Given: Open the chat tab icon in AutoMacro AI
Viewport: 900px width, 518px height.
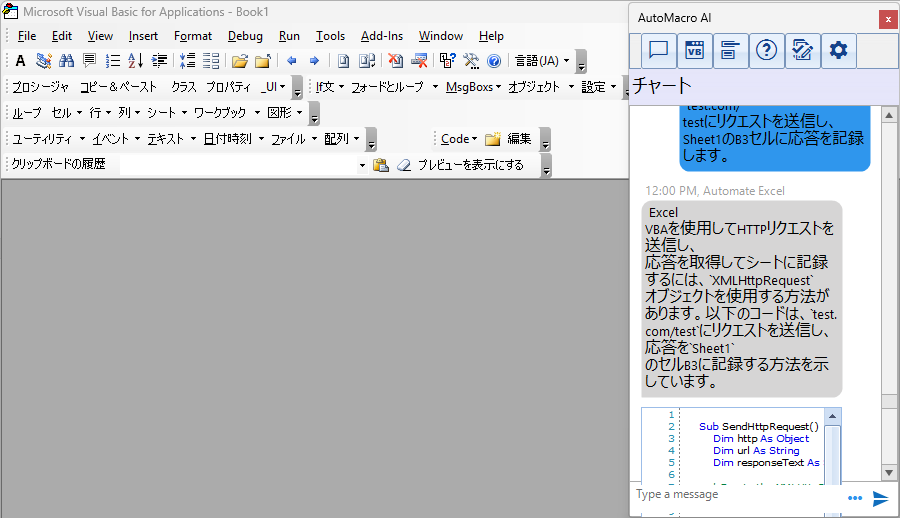Looking at the screenshot, I should coord(658,50).
